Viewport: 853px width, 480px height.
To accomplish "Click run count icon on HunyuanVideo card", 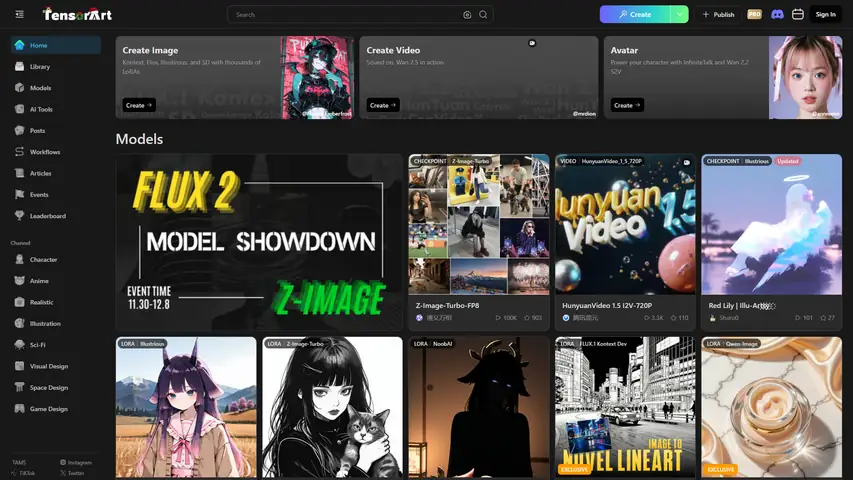I will [646, 318].
